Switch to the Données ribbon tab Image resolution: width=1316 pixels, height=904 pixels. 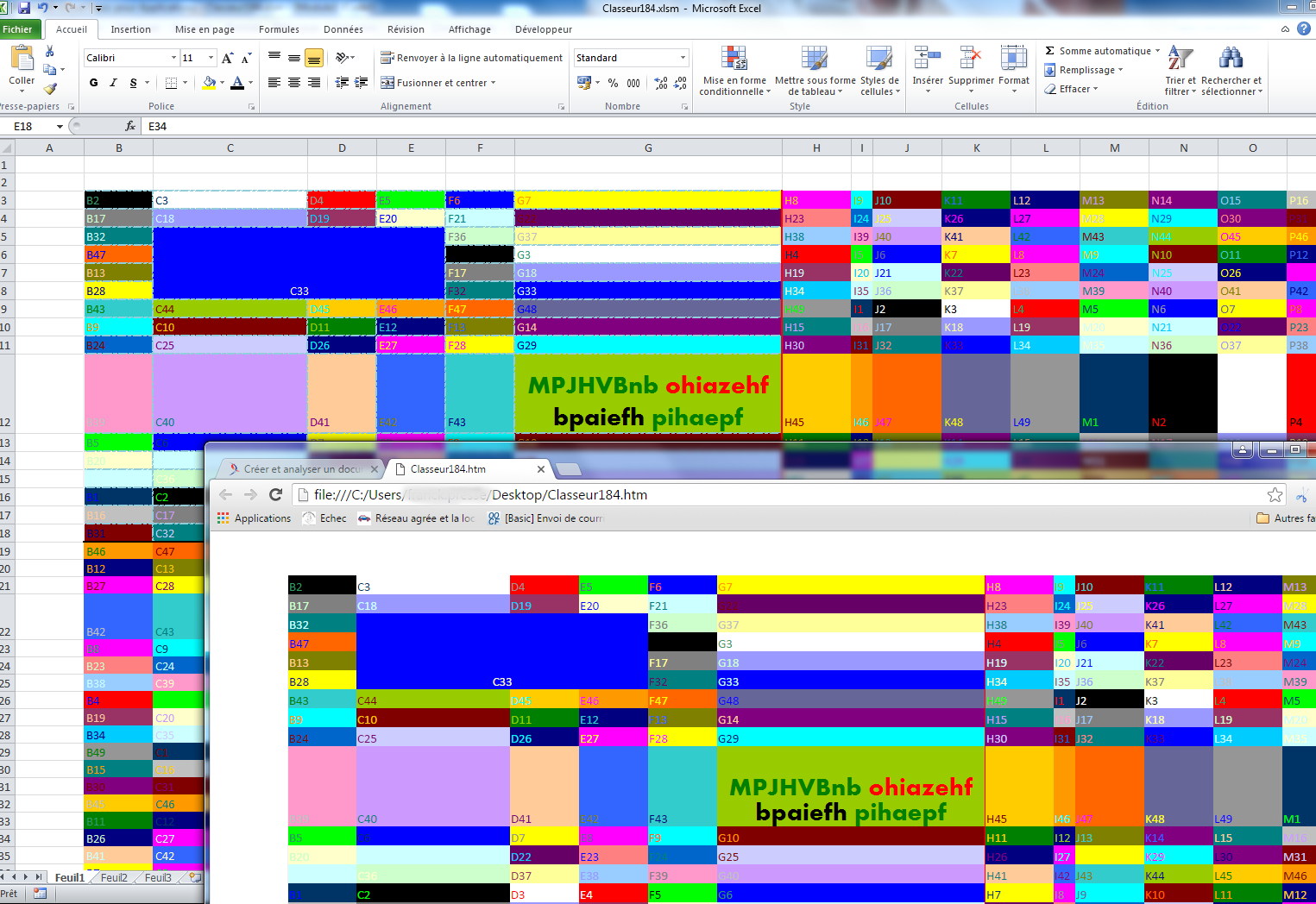(x=343, y=29)
